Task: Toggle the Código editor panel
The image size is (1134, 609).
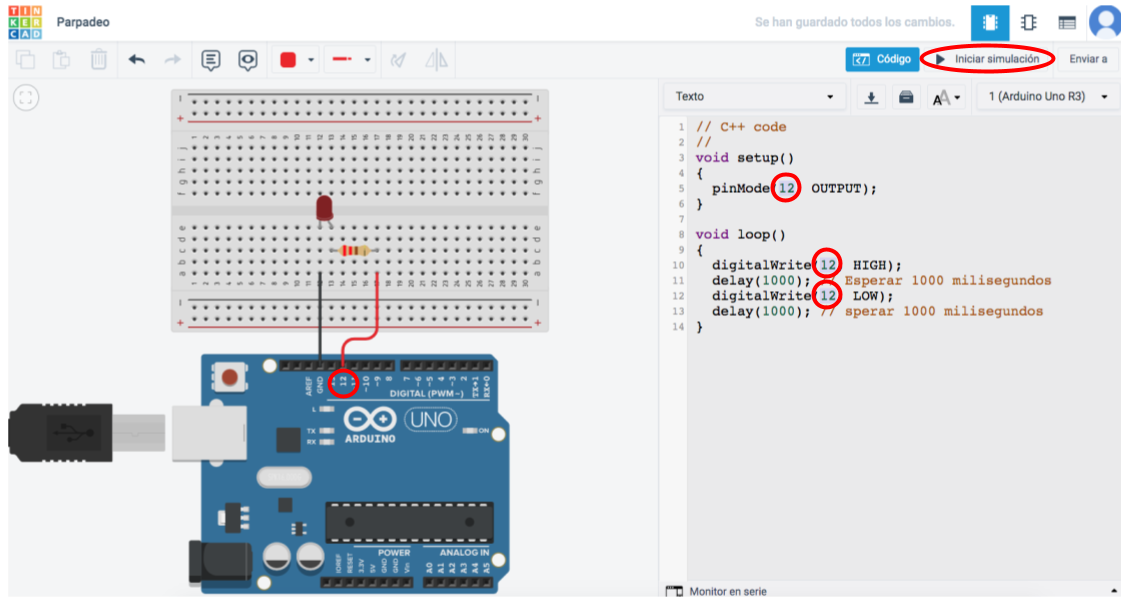Action: [x=882, y=59]
